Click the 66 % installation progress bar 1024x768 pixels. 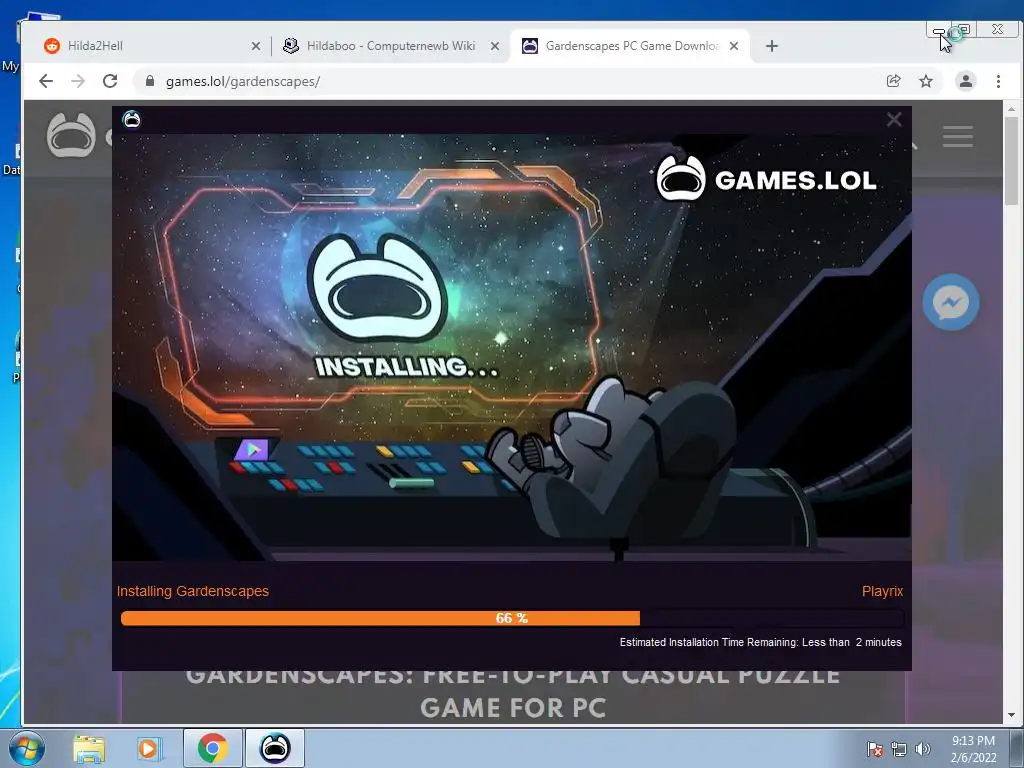tap(512, 618)
